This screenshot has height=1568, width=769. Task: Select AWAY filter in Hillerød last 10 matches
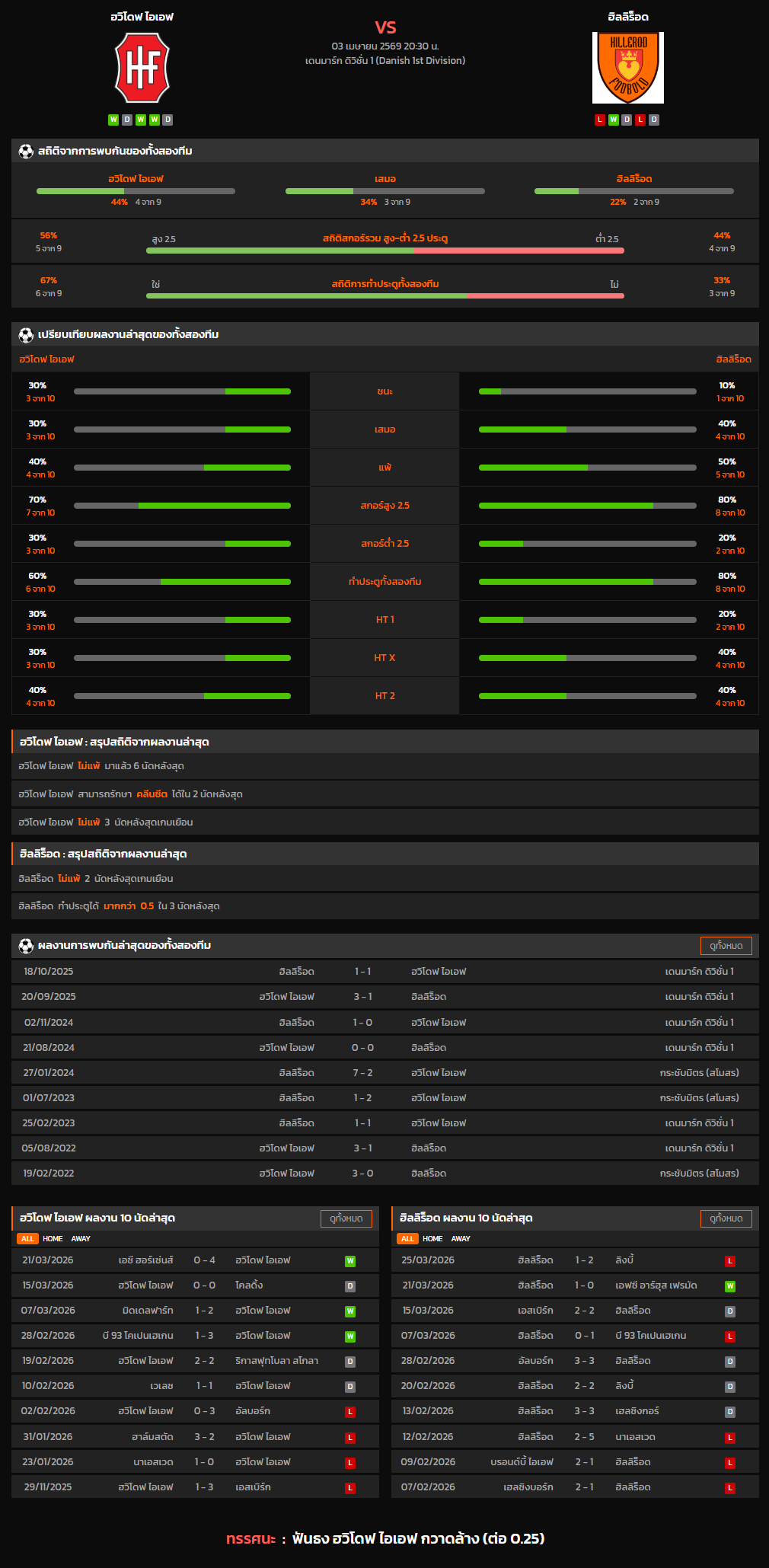click(461, 1238)
